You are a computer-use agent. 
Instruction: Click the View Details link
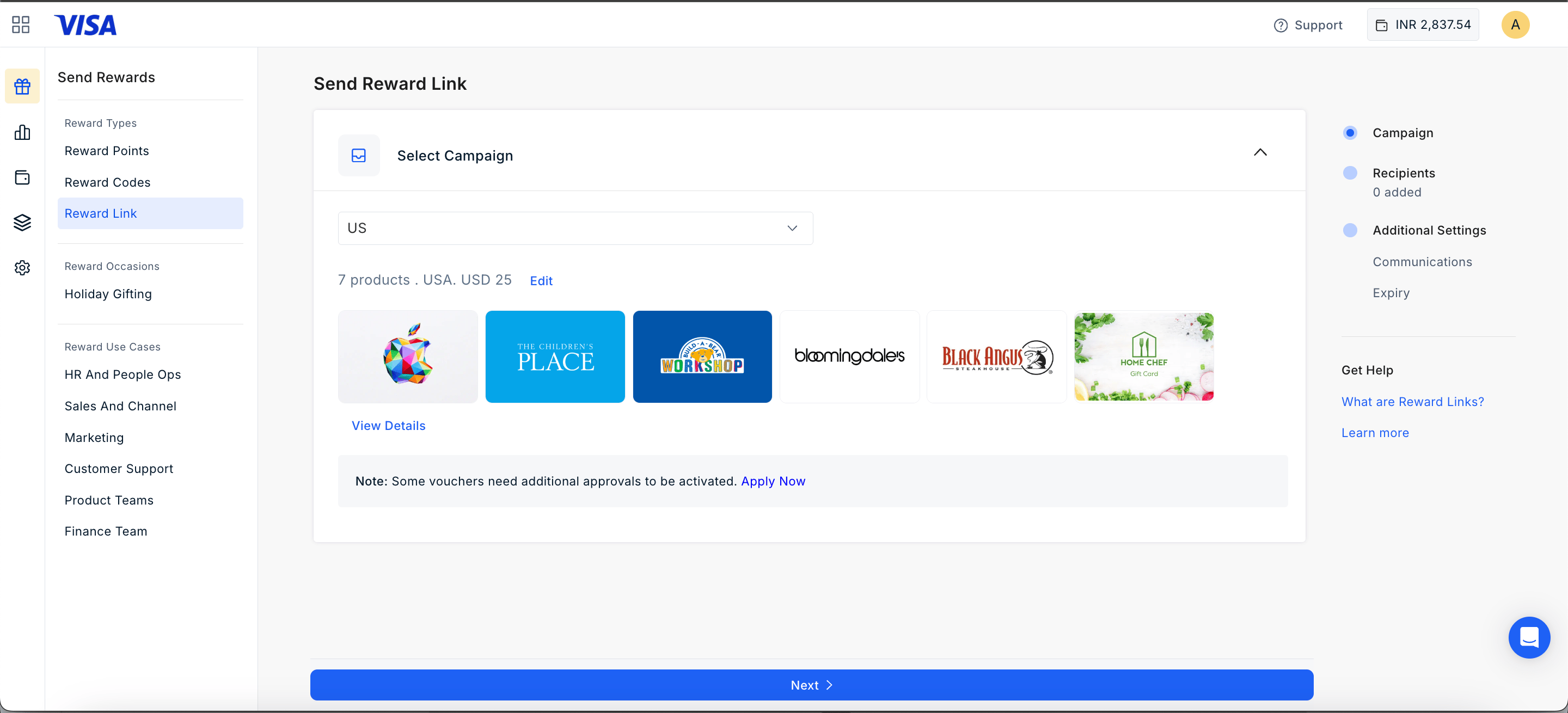pos(388,426)
